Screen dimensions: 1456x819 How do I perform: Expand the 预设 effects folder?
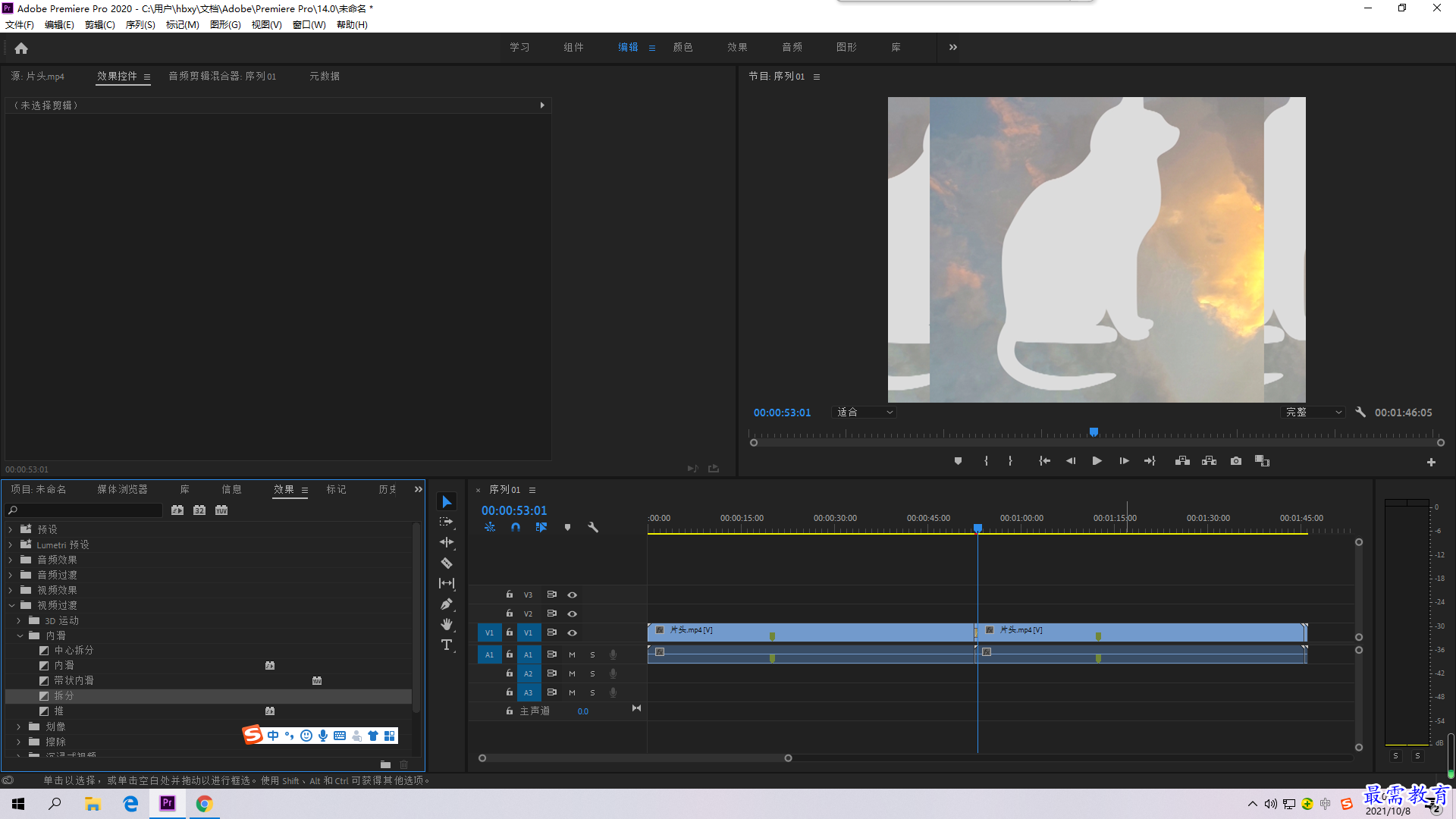click(x=11, y=529)
